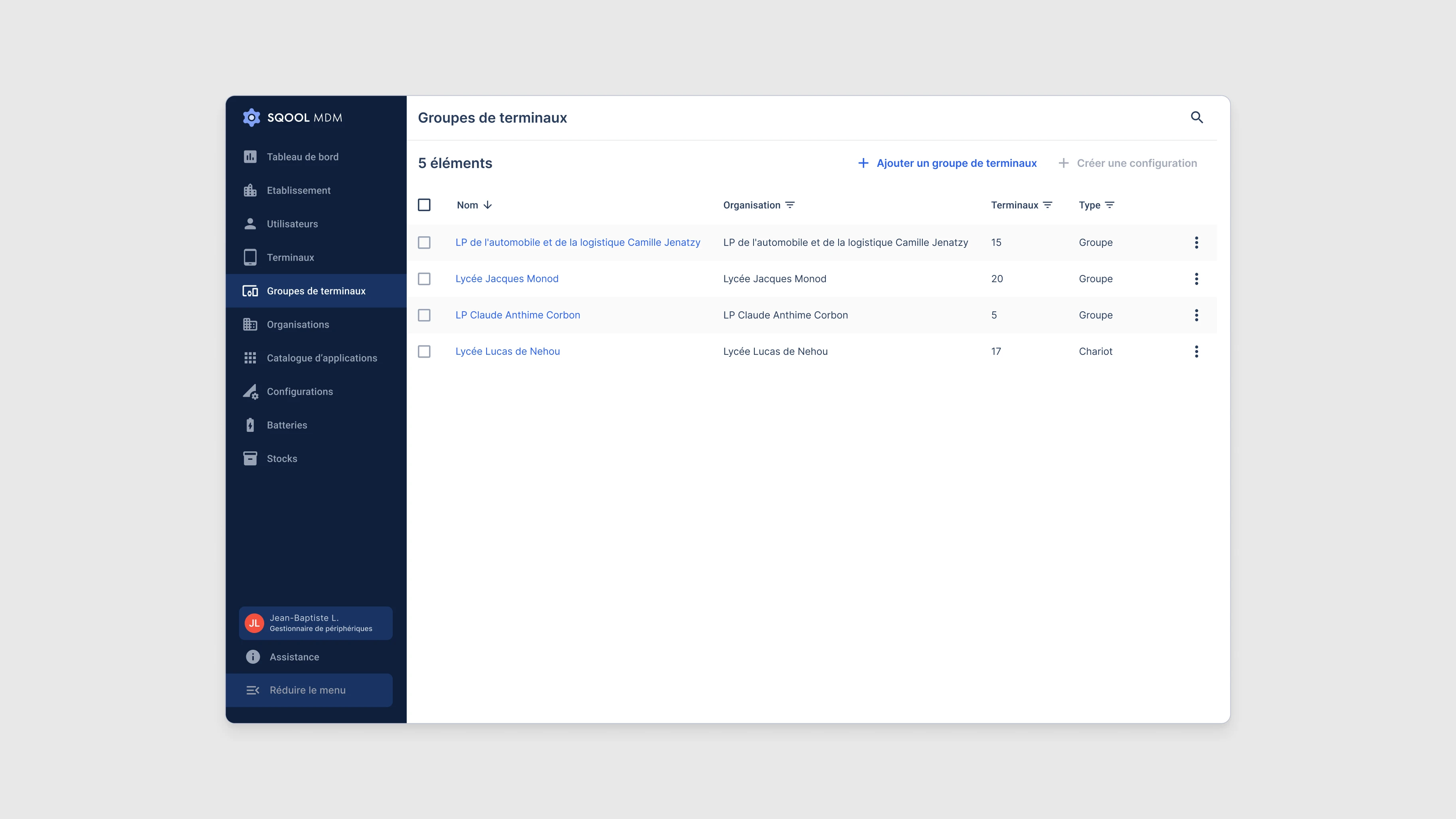The width and height of the screenshot is (1456, 819).
Task: Open LP de l'automobile Camille Jenatzy group
Action: point(578,242)
